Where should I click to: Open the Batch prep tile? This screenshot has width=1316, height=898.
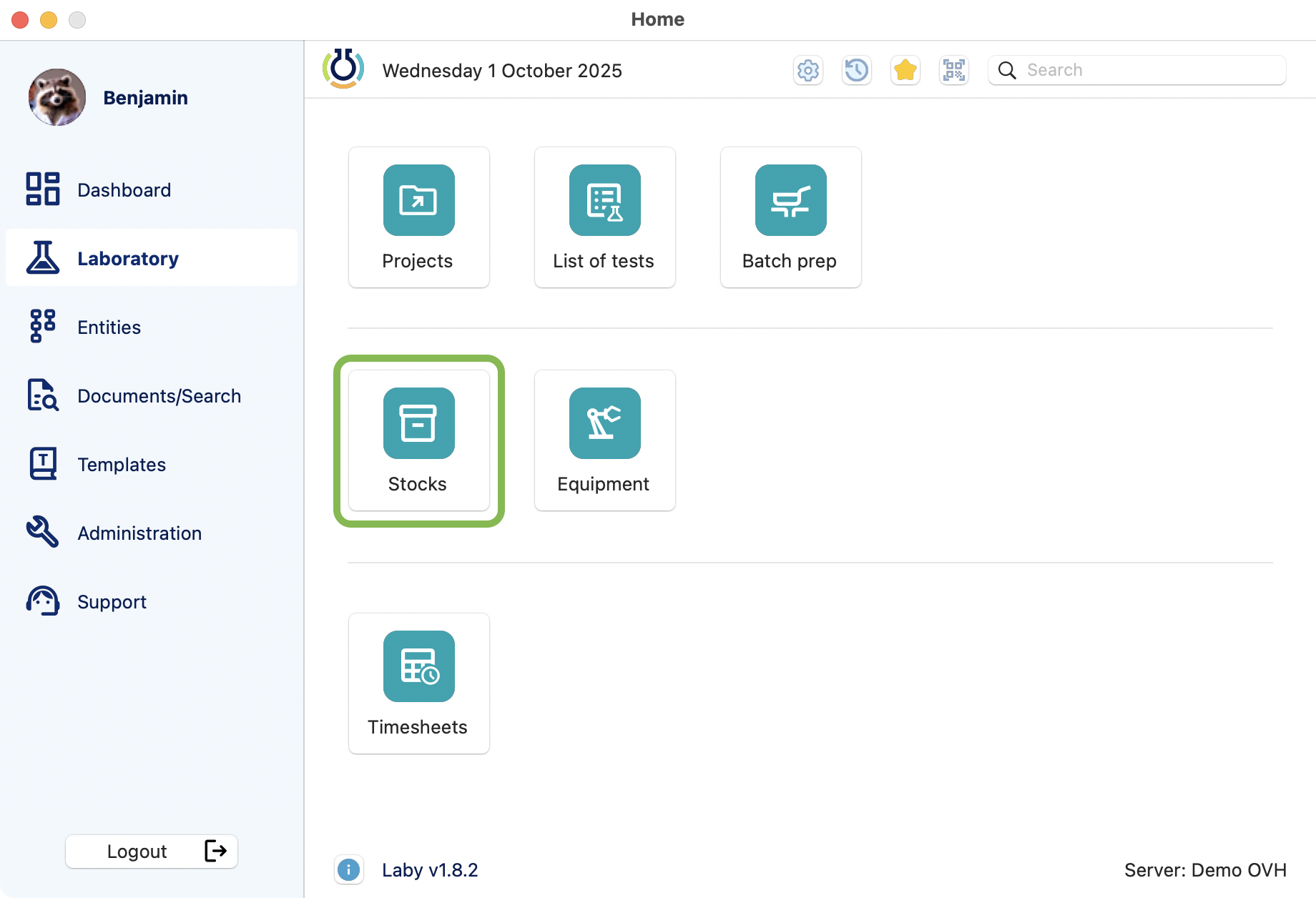790,217
